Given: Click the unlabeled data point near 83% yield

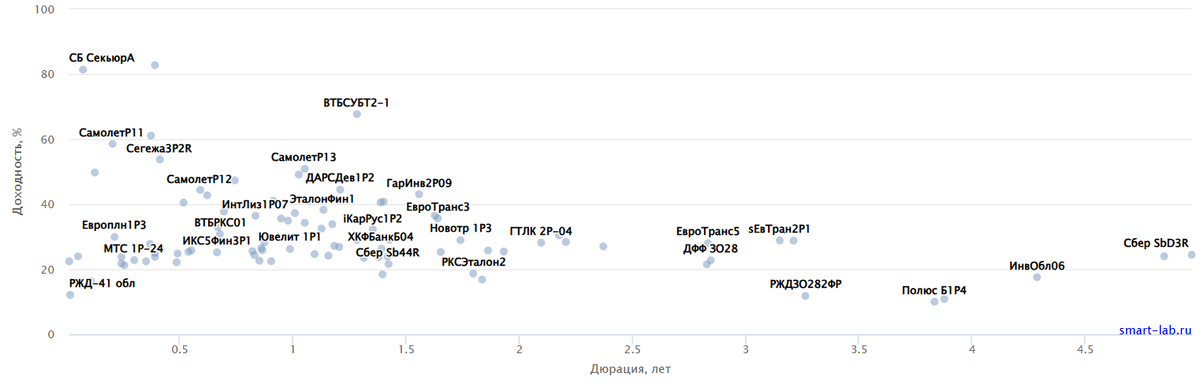Looking at the screenshot, I should [x=155, y=65].
